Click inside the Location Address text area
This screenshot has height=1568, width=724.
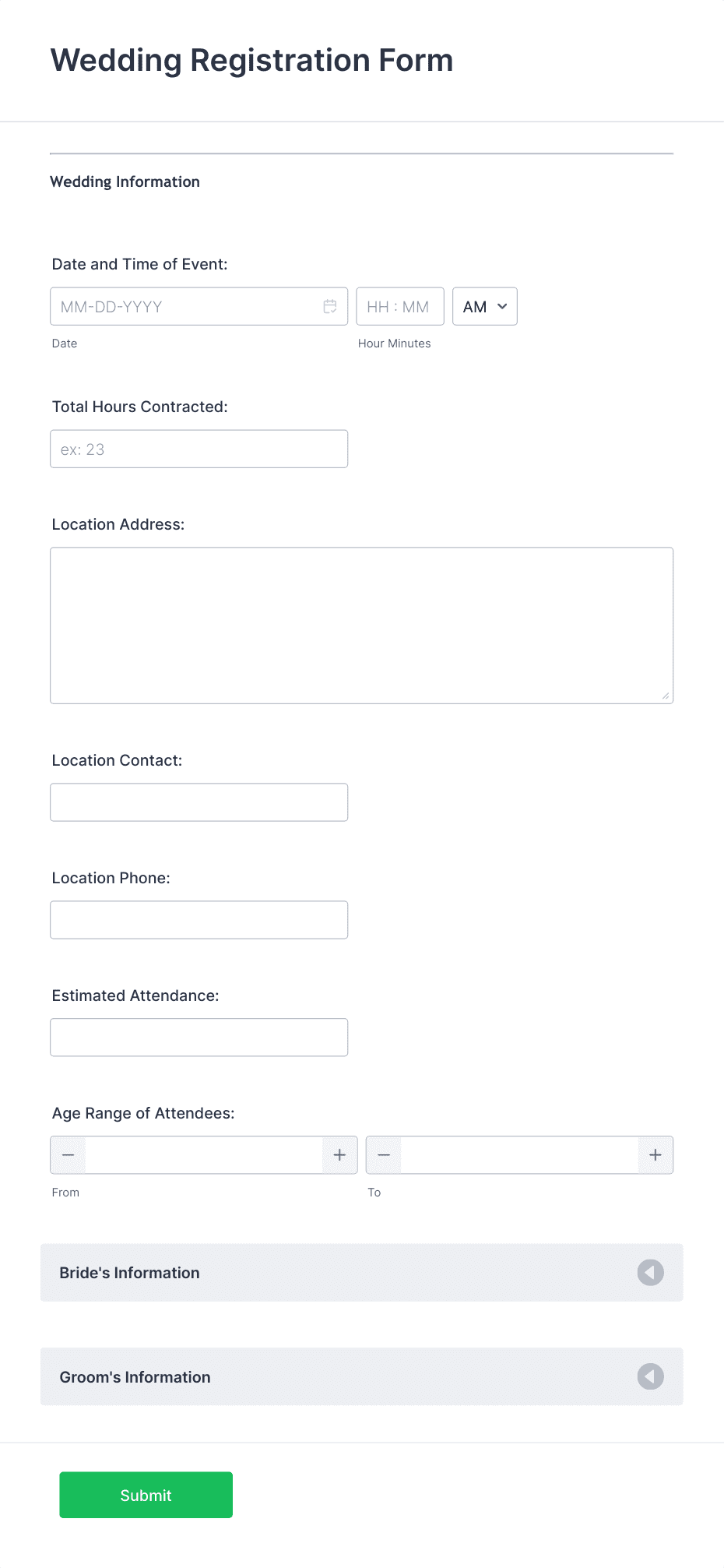pyautogui.click(x=362, y=626)
